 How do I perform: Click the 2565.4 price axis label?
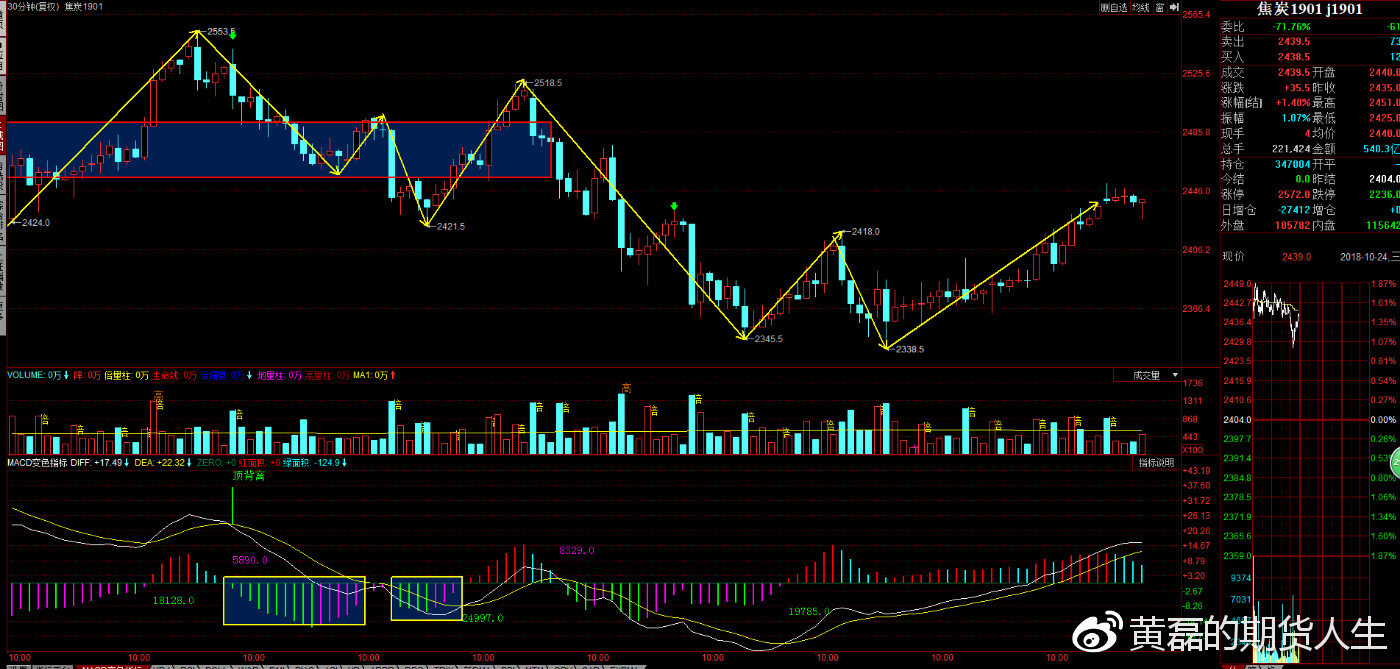point(1197,16)
